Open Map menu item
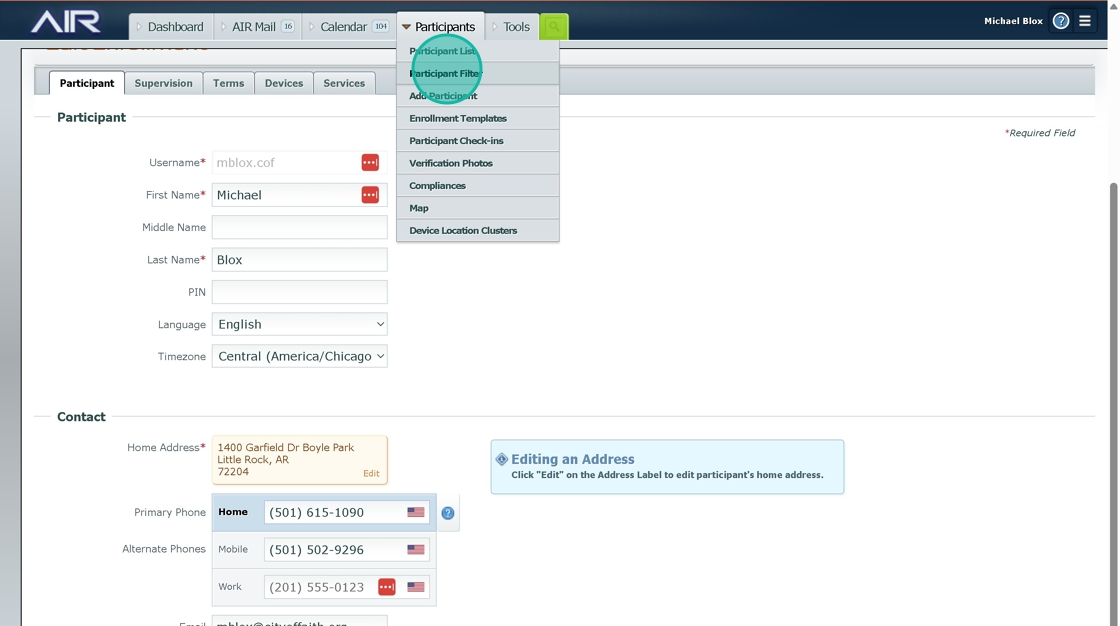The image size is (1120, 626). [478, 208]
